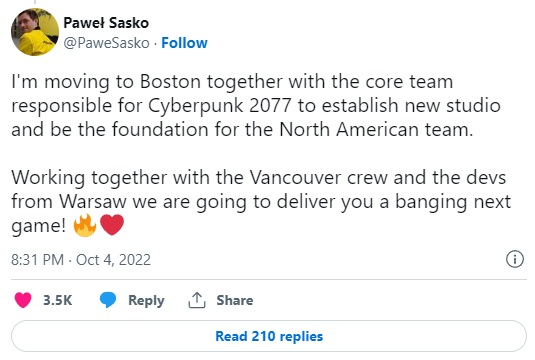
Task: Click the fire emoji in the tweet
Action: pos(85,225)
